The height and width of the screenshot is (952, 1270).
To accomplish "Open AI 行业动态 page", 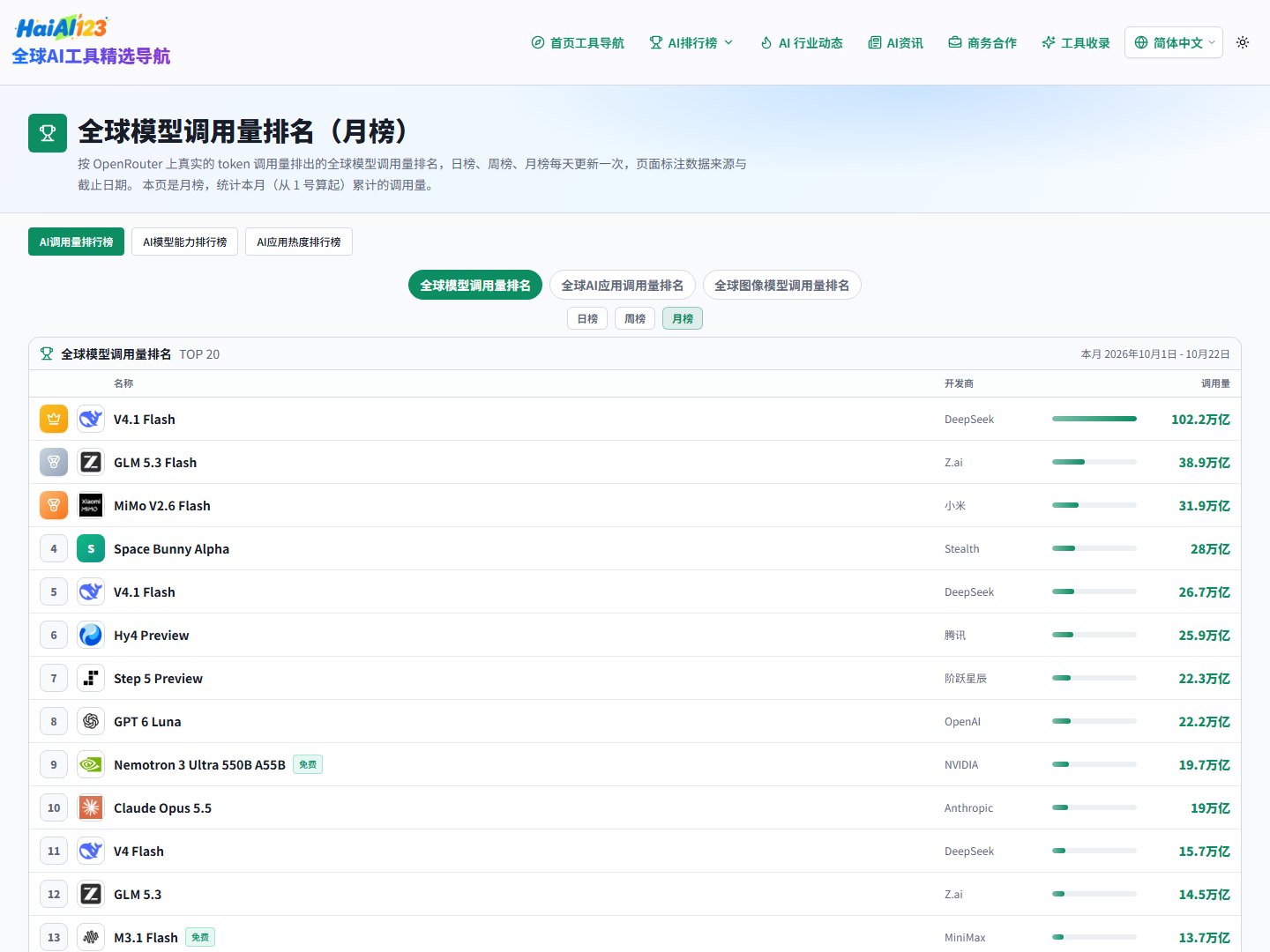I will [802, 42].
